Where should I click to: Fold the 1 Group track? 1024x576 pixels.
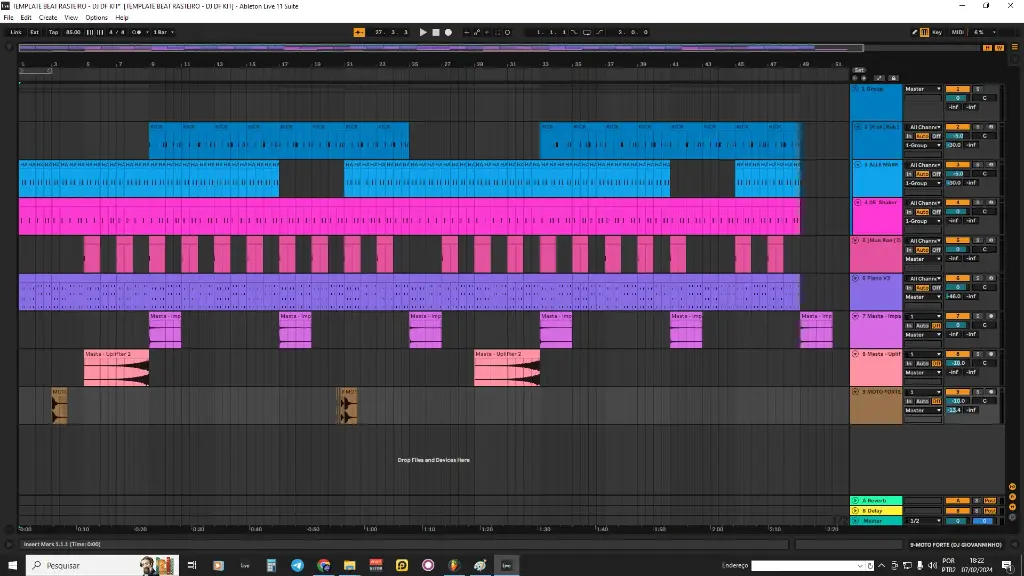pos(856,89)
